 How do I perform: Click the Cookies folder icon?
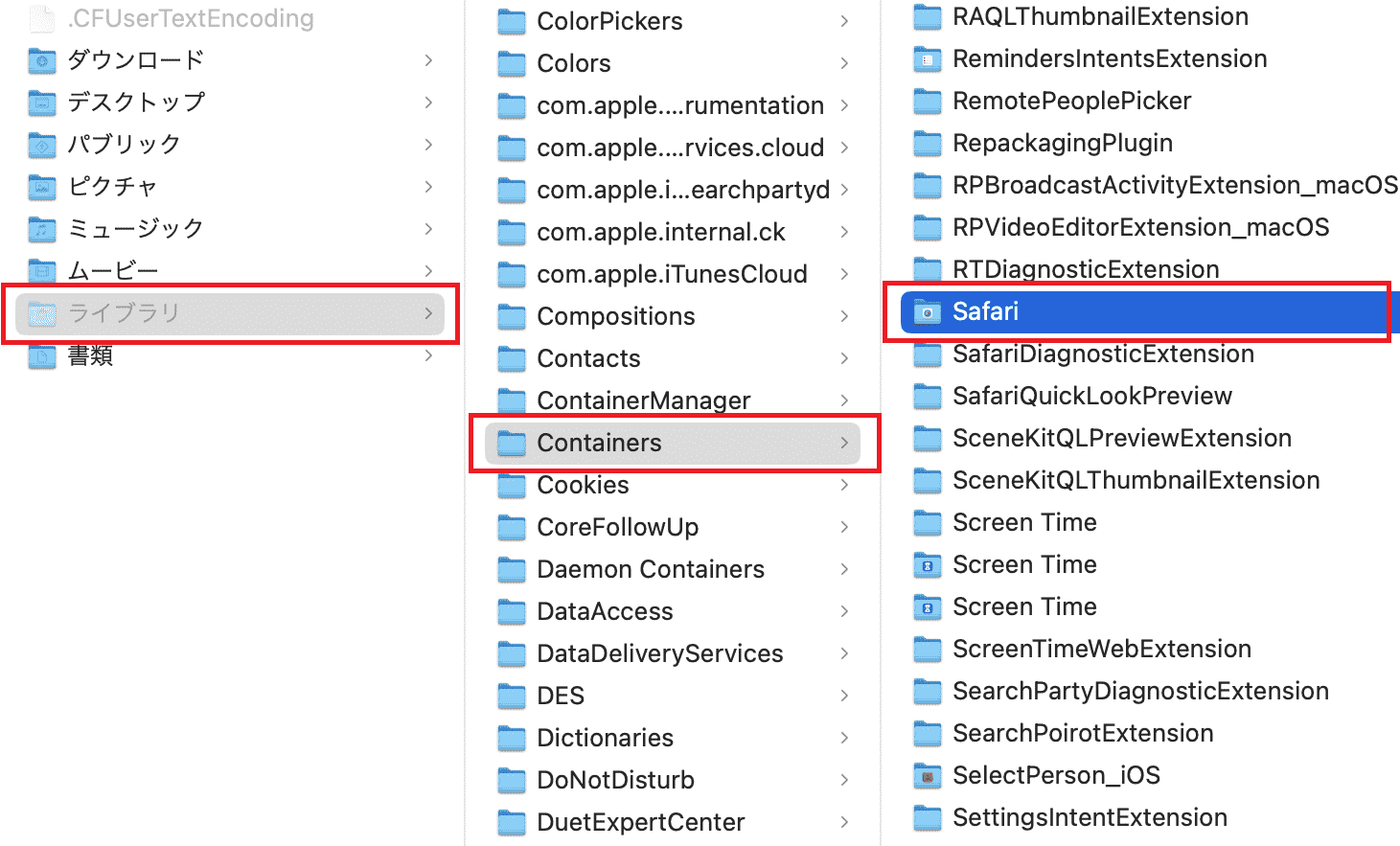(x=512, y=485)
